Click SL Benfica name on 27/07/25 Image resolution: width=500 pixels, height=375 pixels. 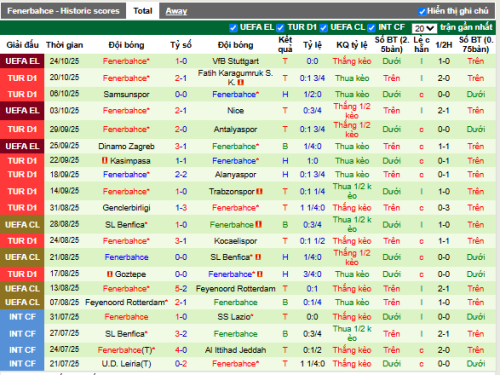coord(126,334)
